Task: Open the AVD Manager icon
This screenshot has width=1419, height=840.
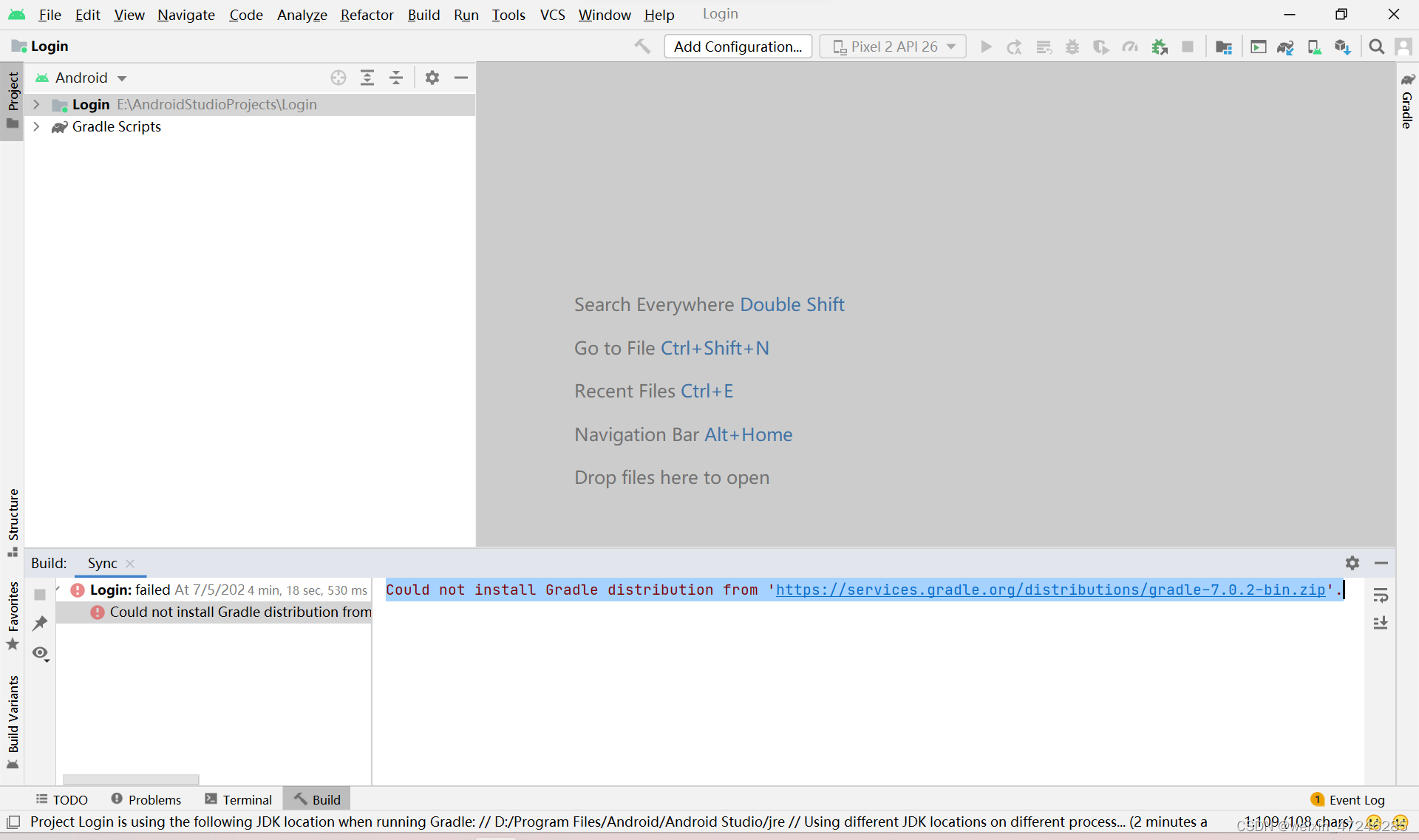Action: (1314, 47)
